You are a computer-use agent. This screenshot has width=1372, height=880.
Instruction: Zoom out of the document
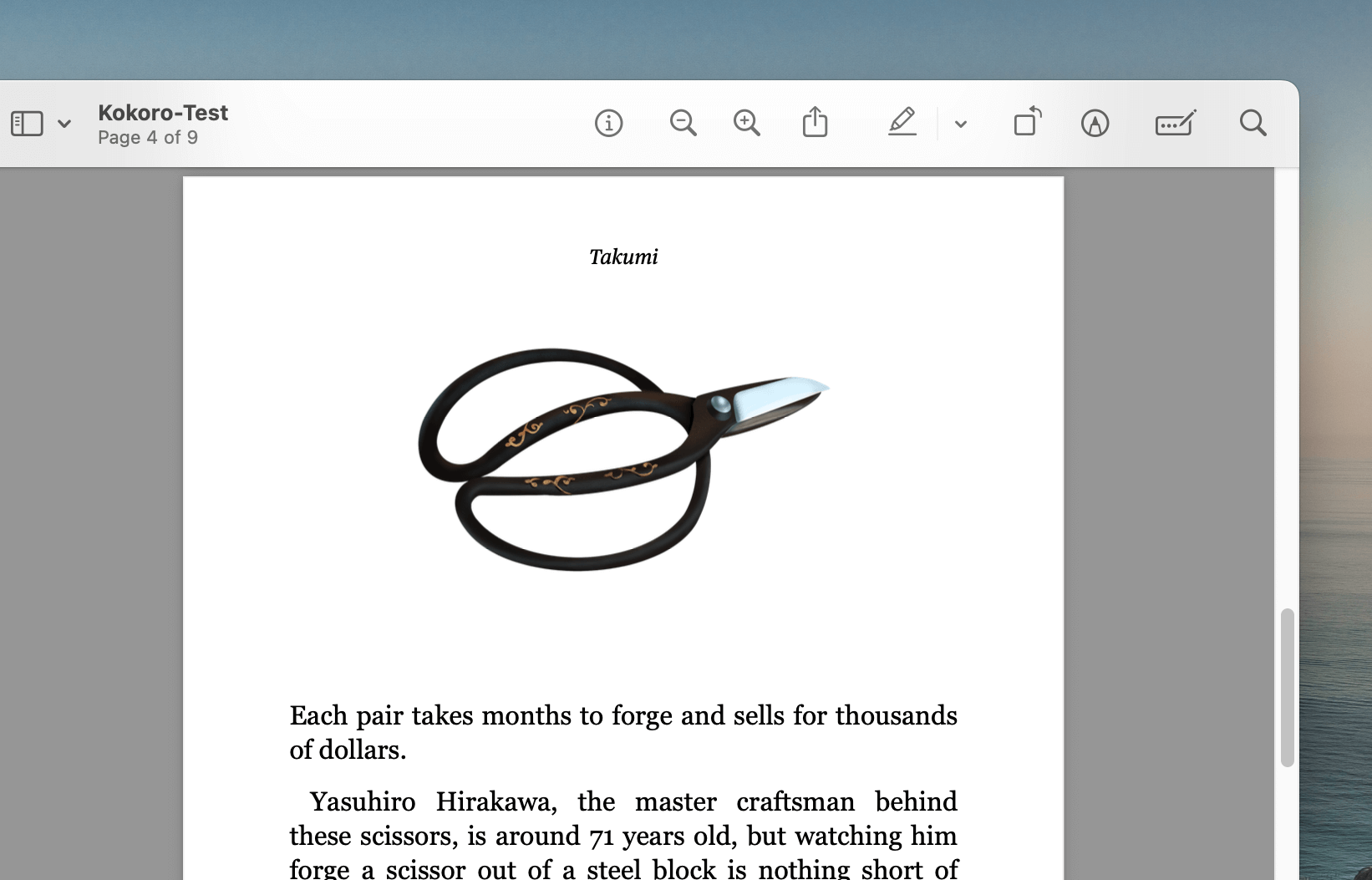pos(683,124)
